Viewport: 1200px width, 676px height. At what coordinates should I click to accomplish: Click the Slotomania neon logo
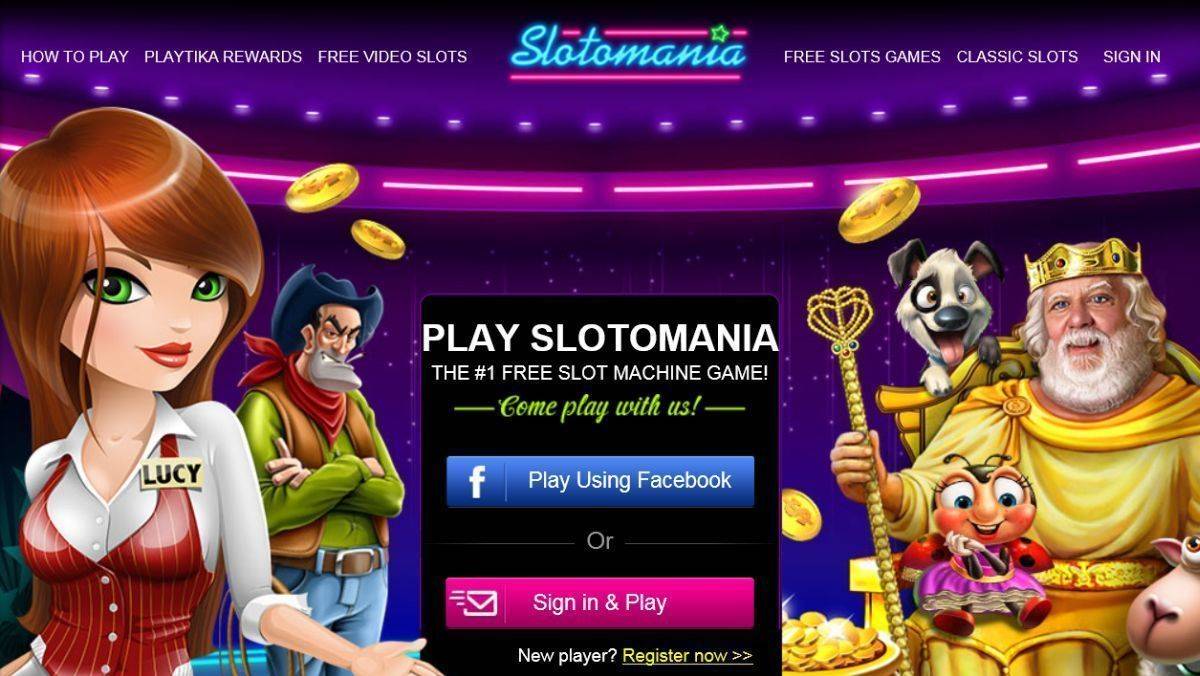pos(628,49)
